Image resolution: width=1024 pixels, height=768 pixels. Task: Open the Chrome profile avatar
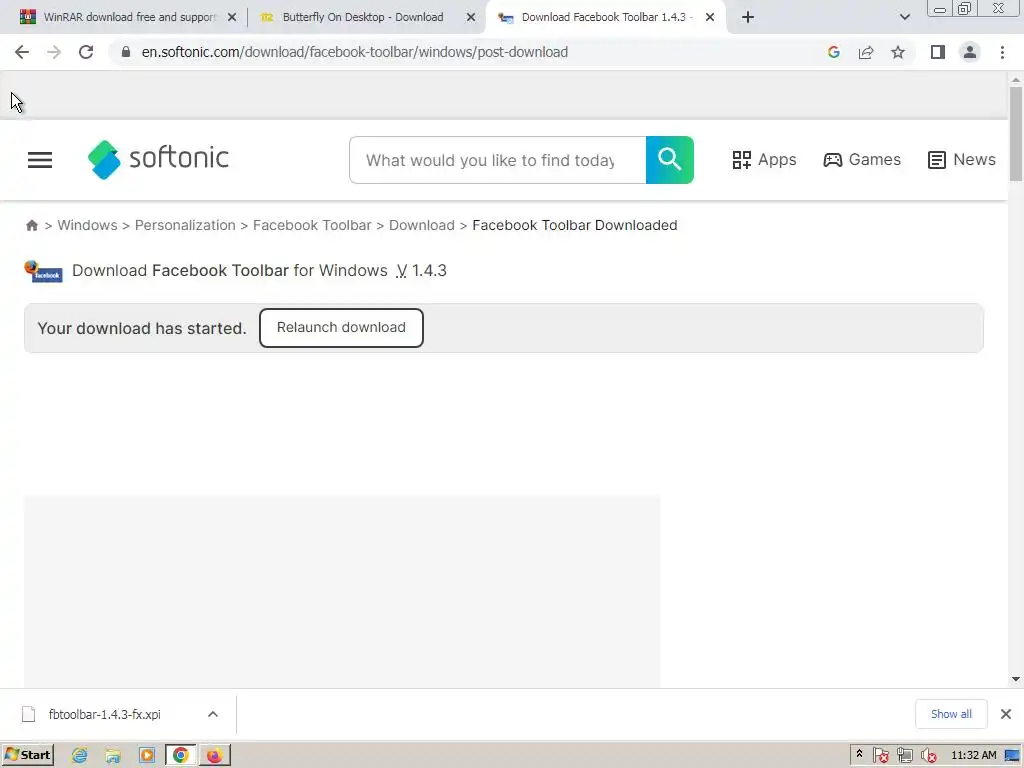click(970, 52)
